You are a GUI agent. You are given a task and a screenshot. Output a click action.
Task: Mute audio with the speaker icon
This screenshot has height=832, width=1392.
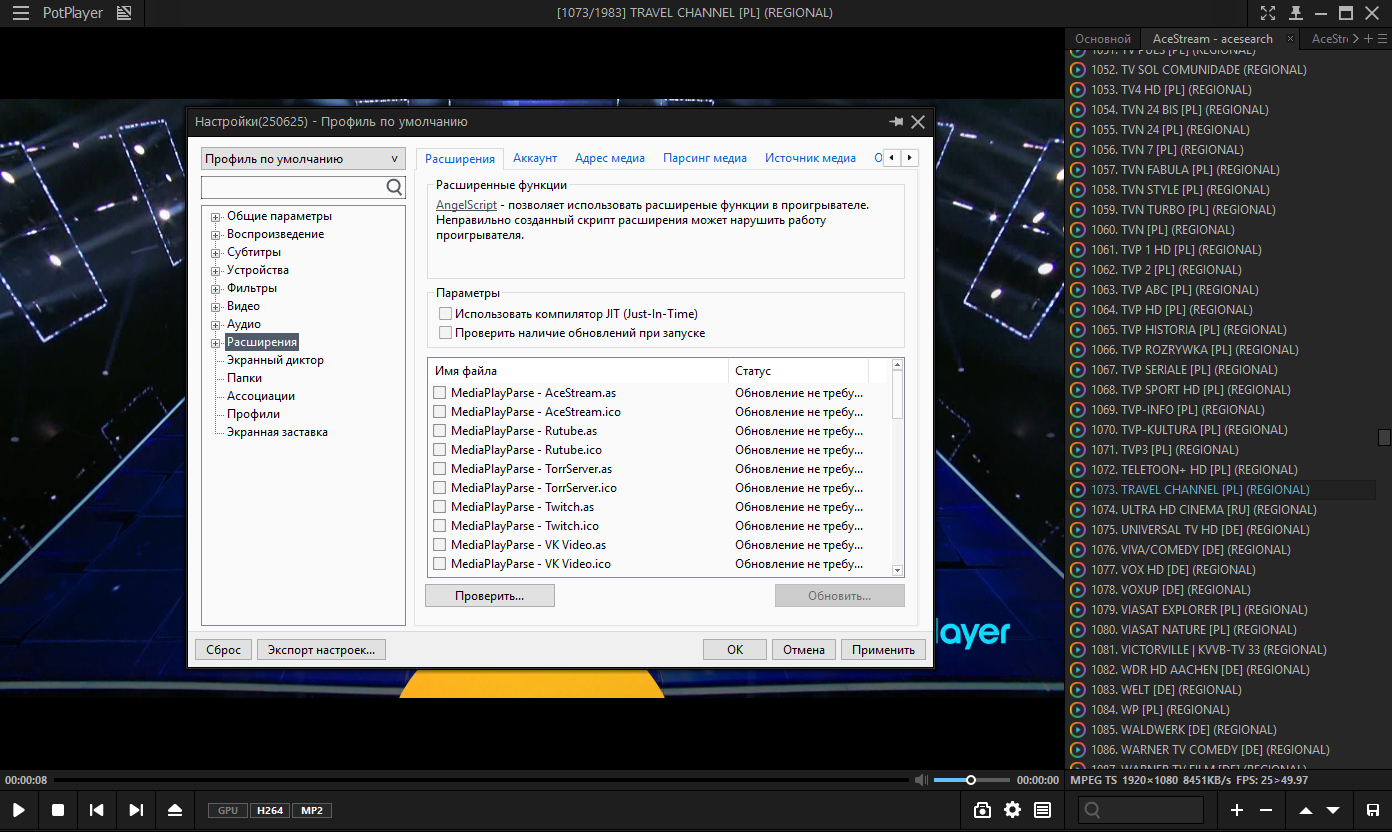click(920, 780)
